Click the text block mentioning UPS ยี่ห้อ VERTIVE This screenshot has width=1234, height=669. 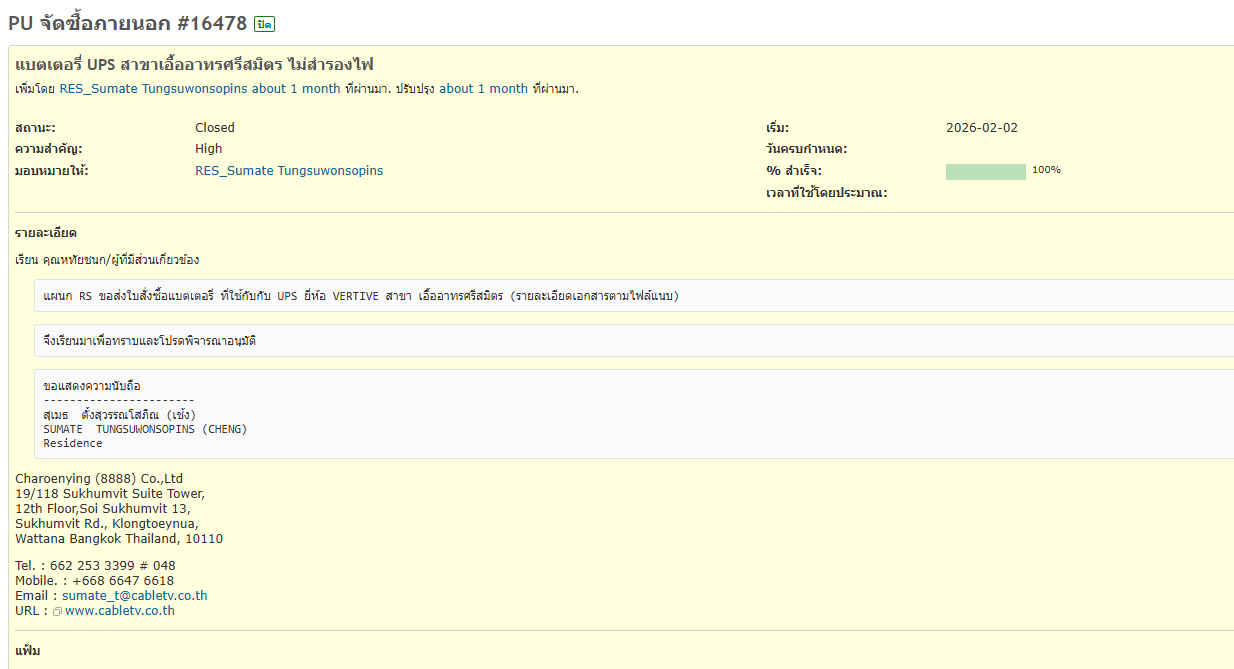[361, 297]
